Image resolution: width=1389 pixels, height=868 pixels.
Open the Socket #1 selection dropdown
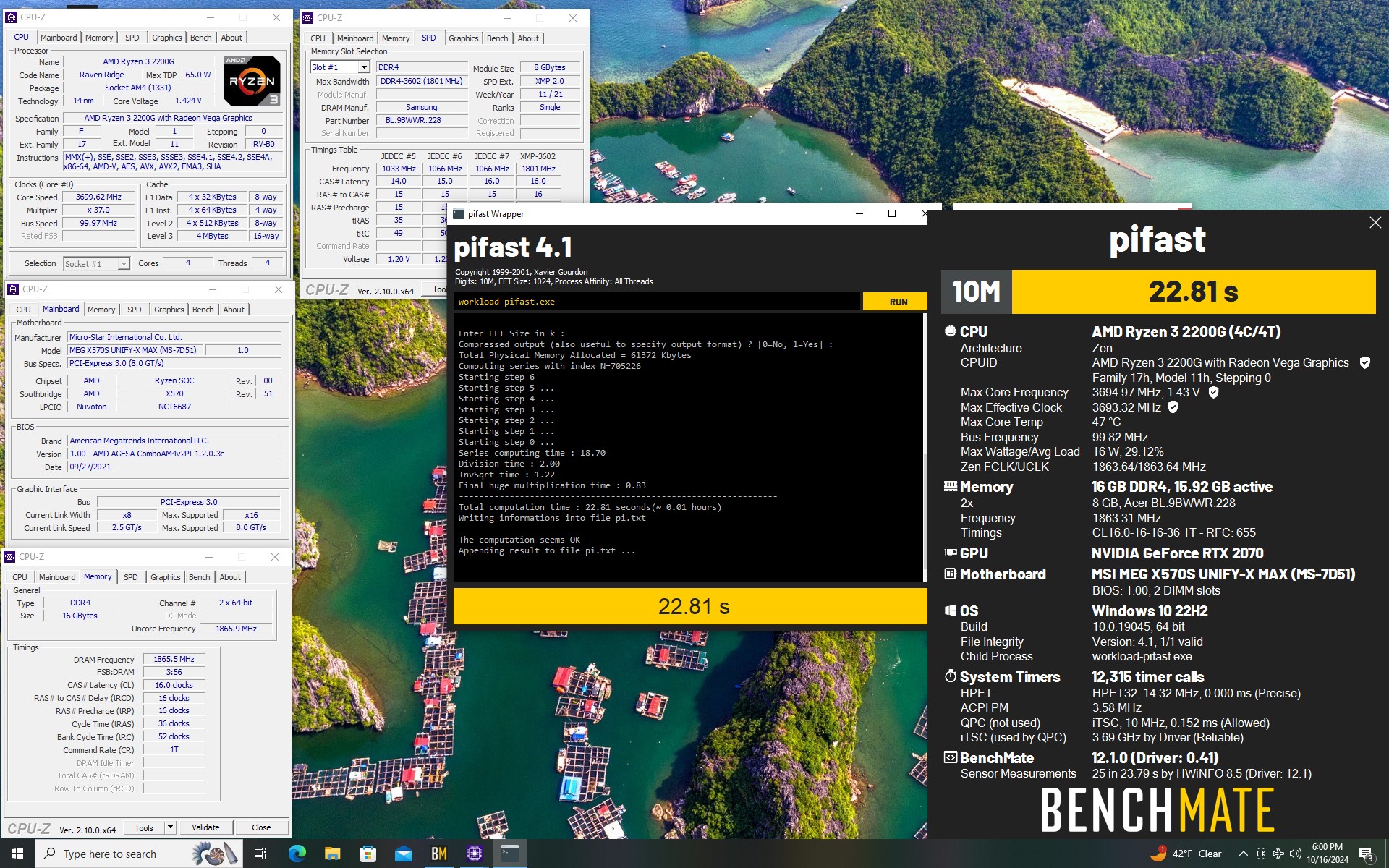tap(96, 263)
